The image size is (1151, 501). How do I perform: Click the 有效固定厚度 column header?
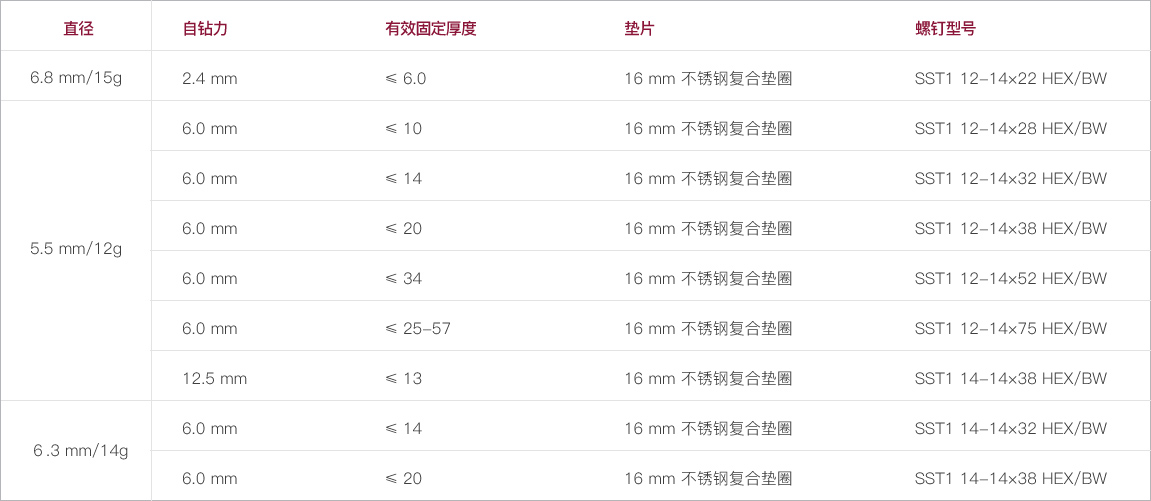click(431, 29)
